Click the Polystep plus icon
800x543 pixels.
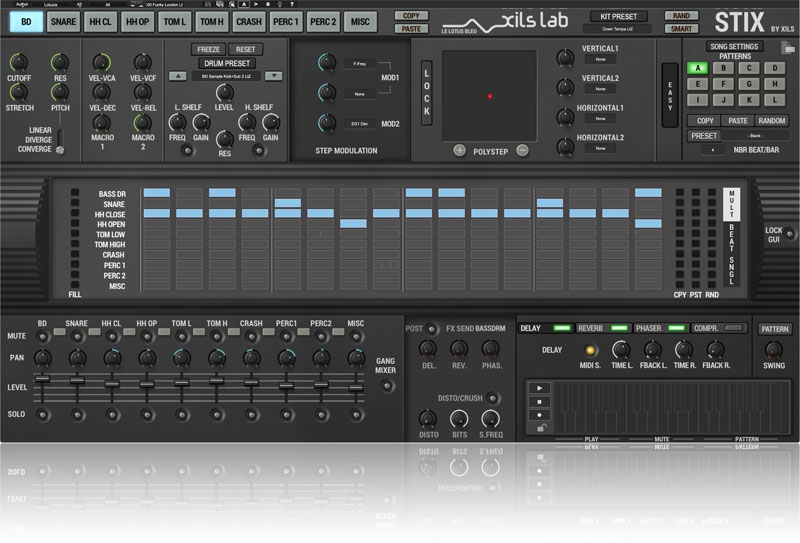(x=459, y=150)
